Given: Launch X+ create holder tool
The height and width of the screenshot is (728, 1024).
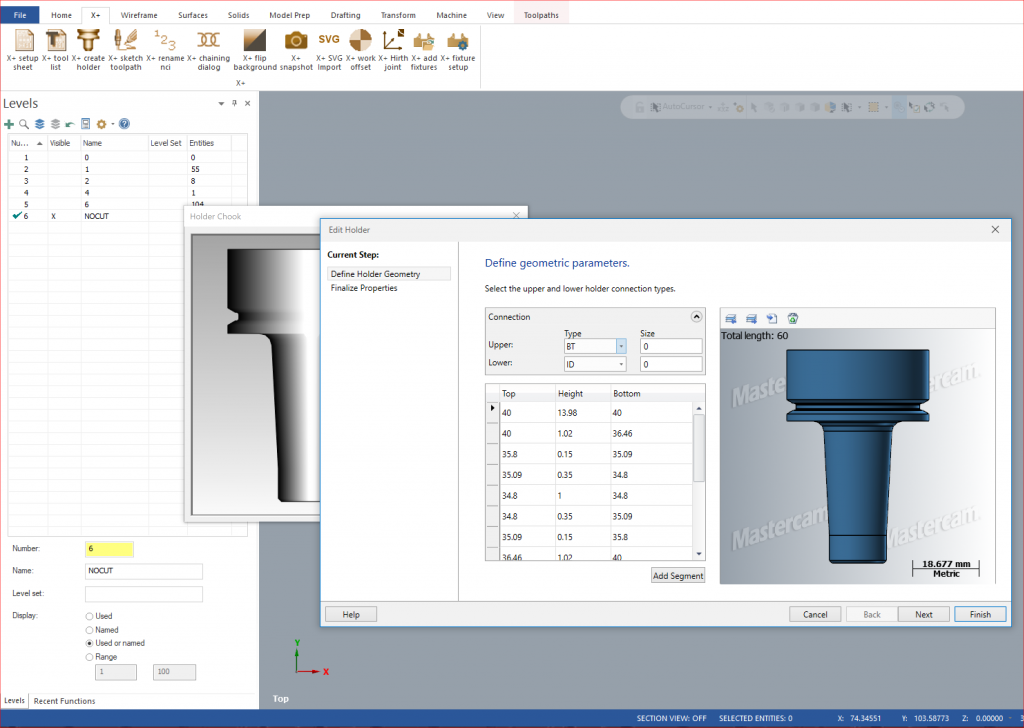Looking at the screenshot, I should tap(89, 42).
